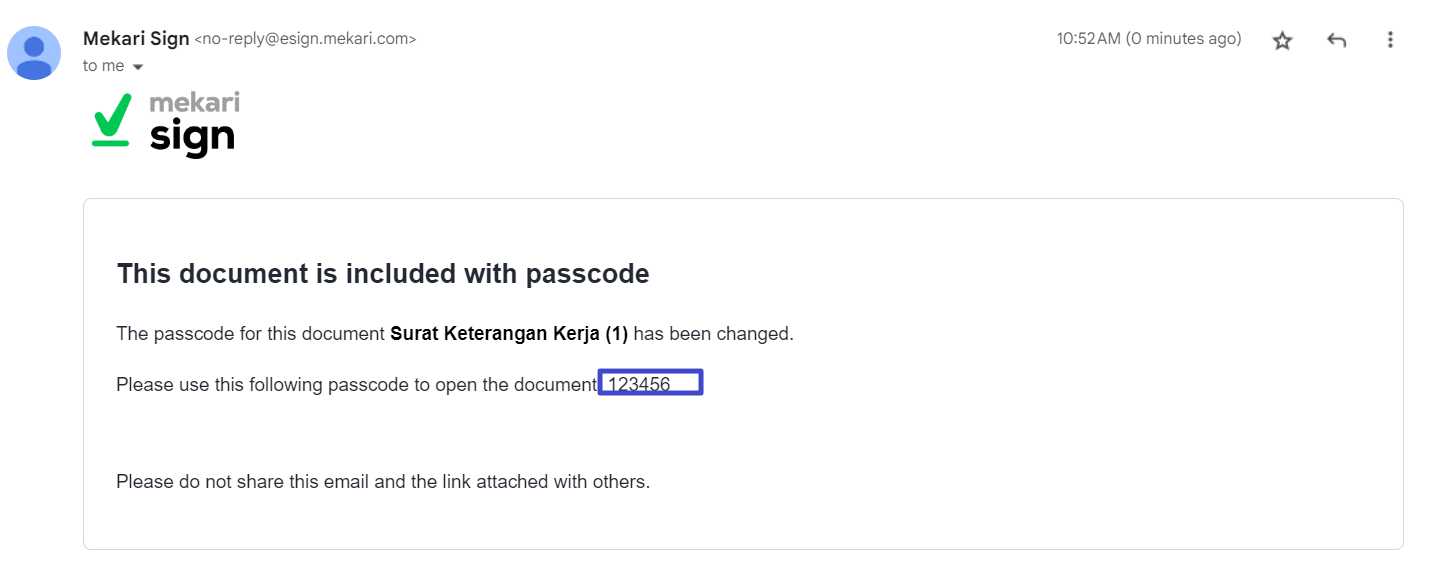
Task: Click the "to me" recipient text
Action: (x=103, y=66)
